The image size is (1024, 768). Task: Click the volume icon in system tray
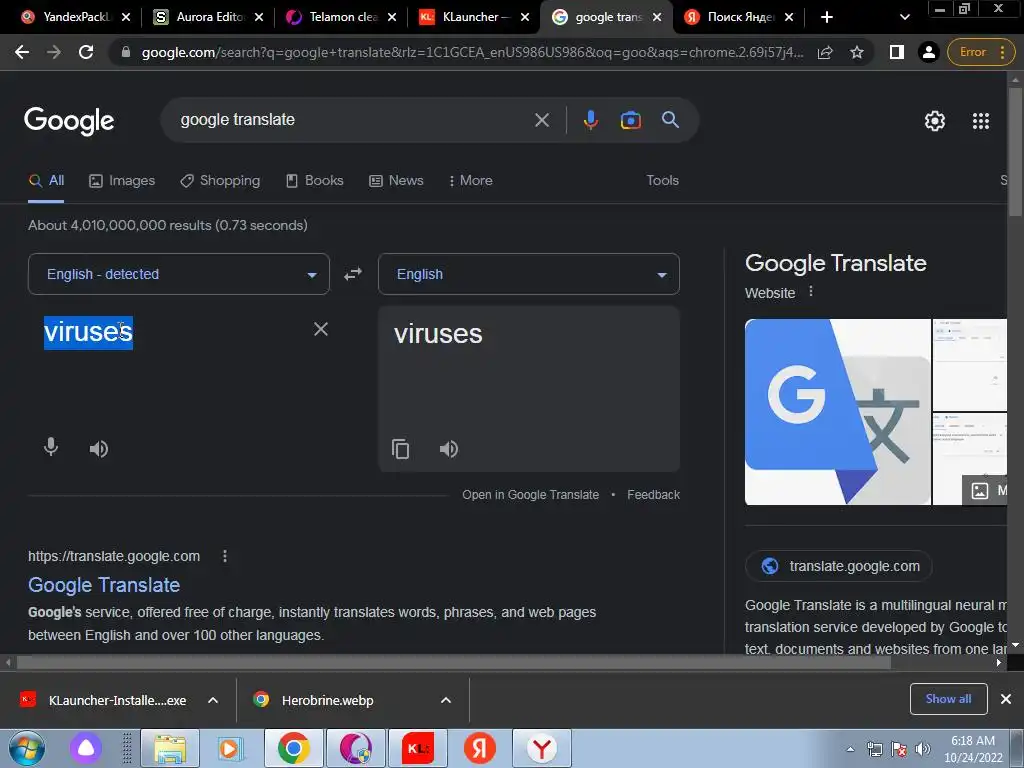[923, 749]
